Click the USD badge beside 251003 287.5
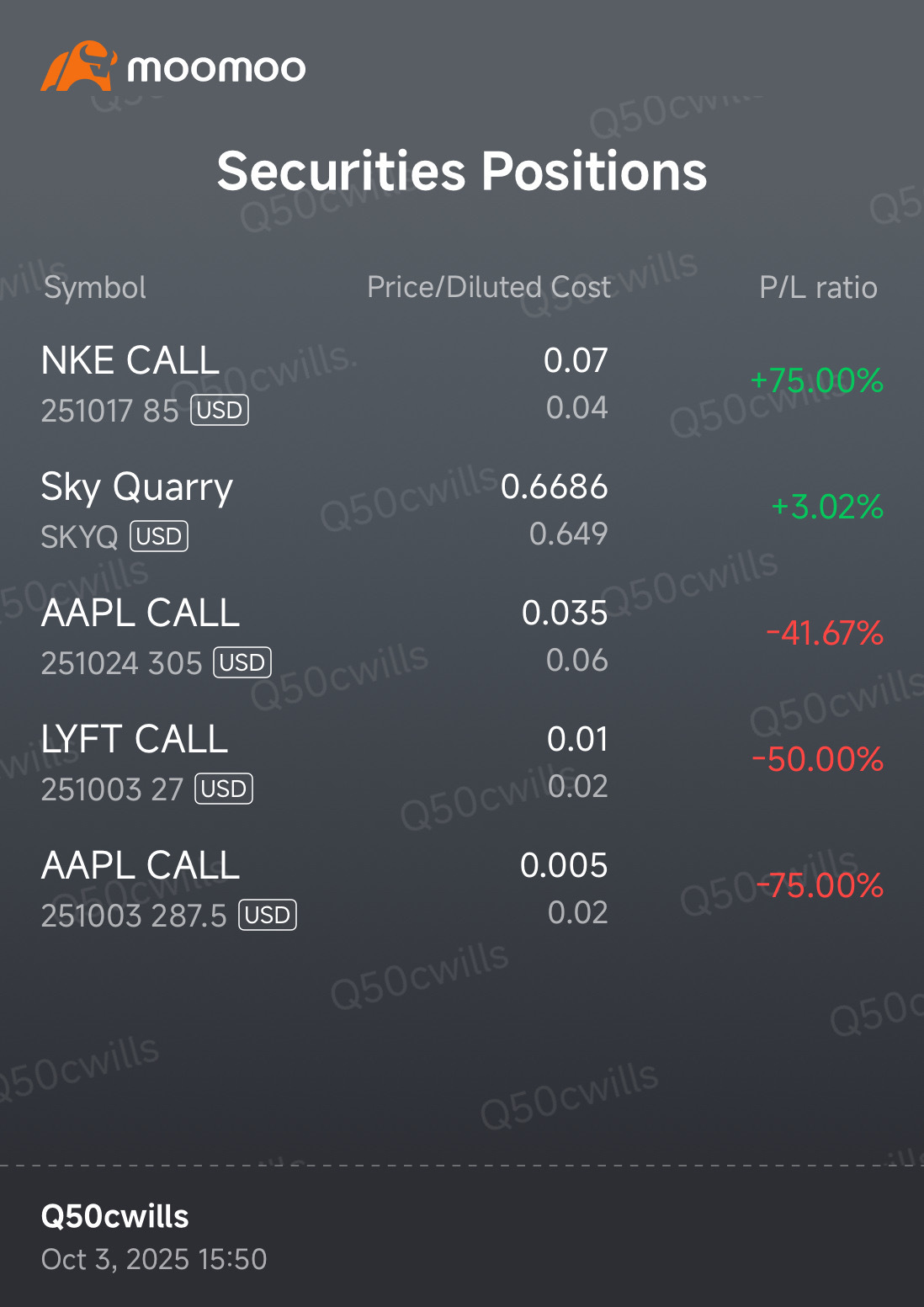The height and width of the screenshot is (1307, 924). click(x=268, y=916)
